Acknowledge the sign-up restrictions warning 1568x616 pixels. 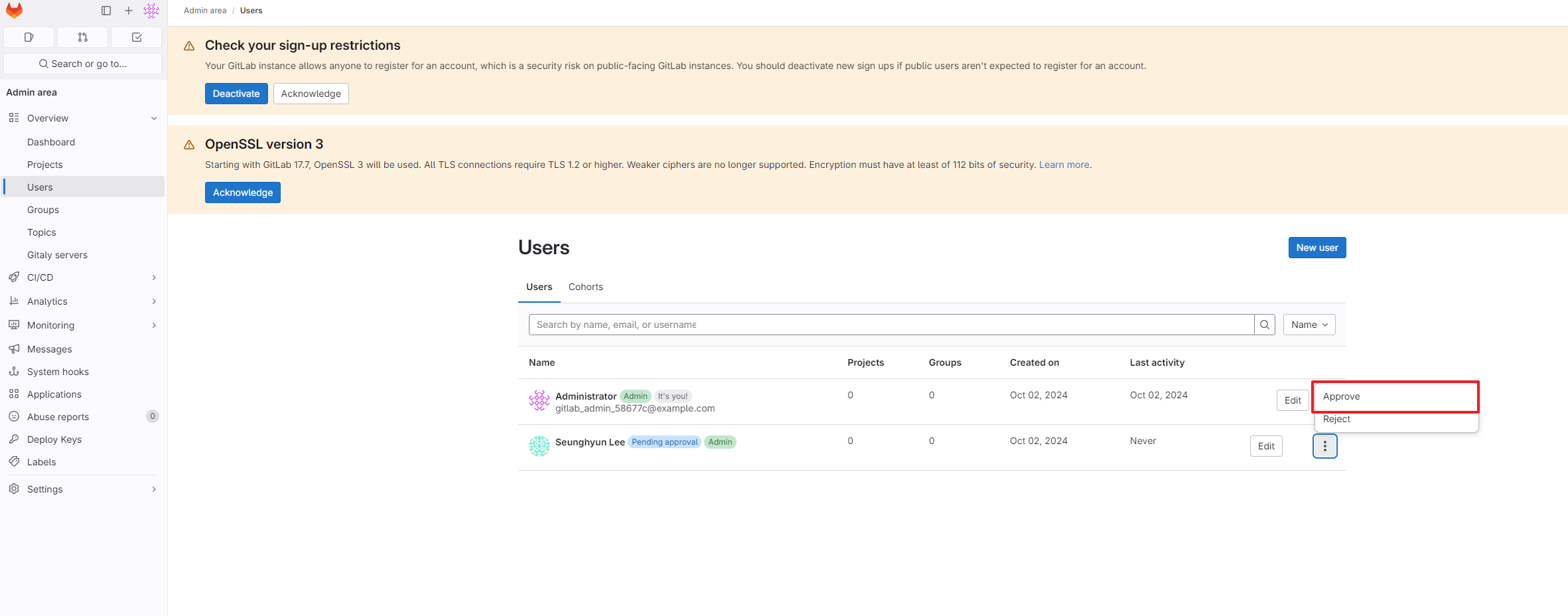pyautogui.click(x=311, y=94)
